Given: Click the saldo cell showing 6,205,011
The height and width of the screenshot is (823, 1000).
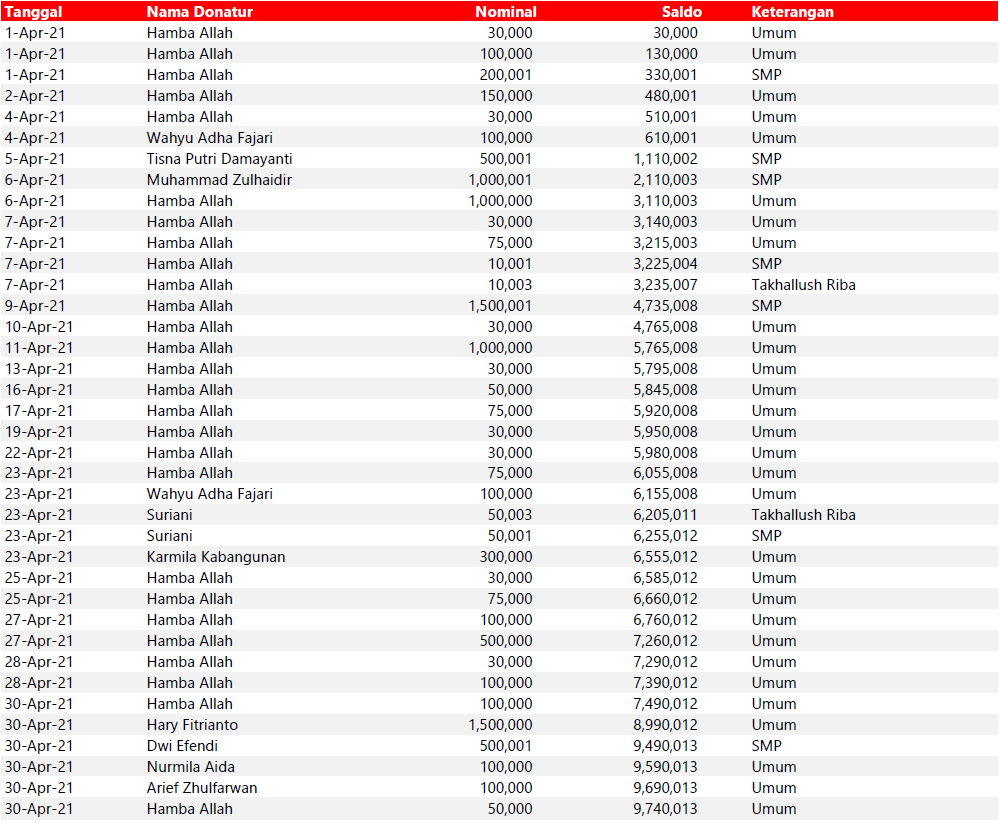Looking at the screenshot, I should click(665, 515).
